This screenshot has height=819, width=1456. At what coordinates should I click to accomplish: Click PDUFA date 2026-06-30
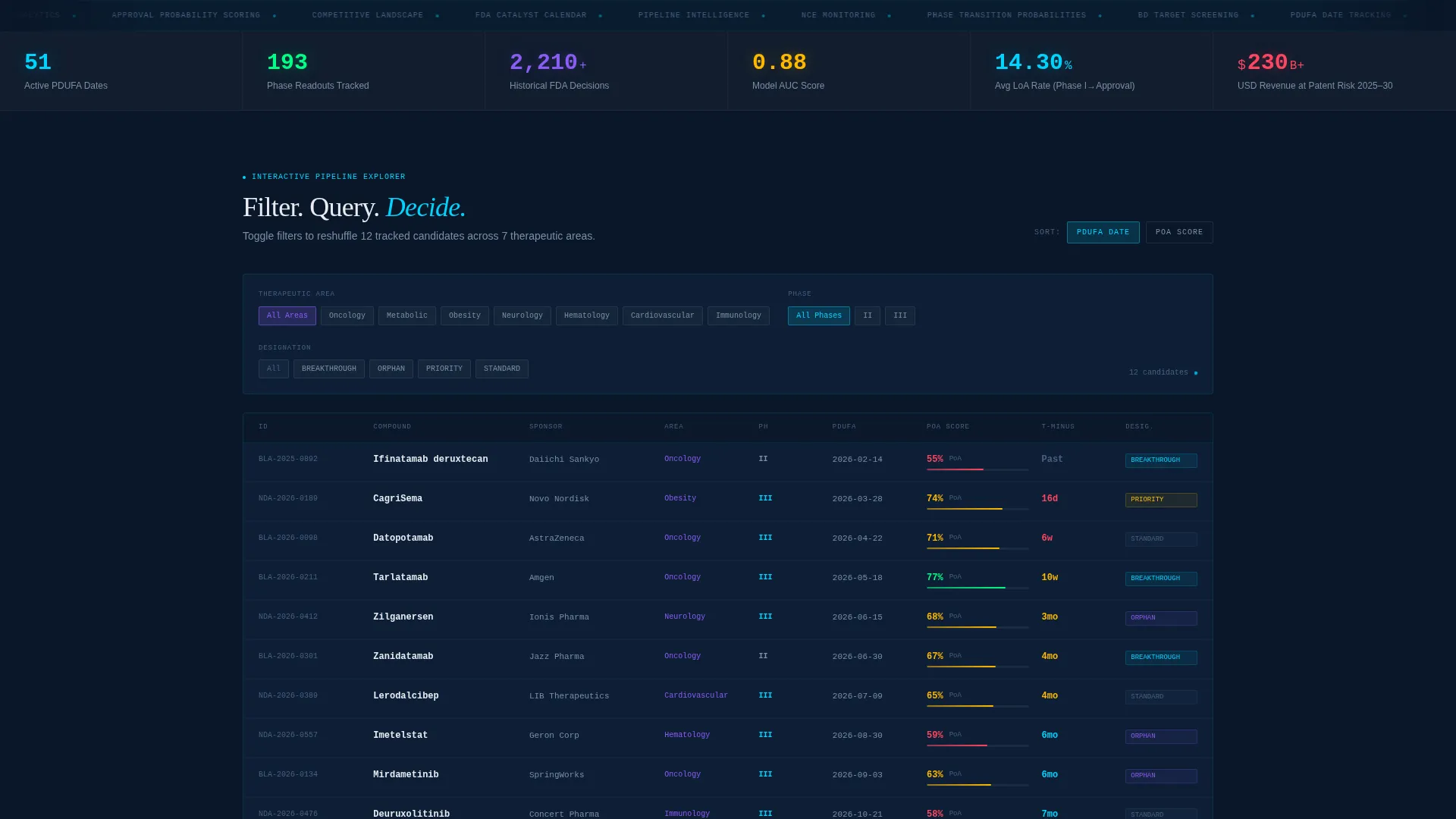pos(857,657)
